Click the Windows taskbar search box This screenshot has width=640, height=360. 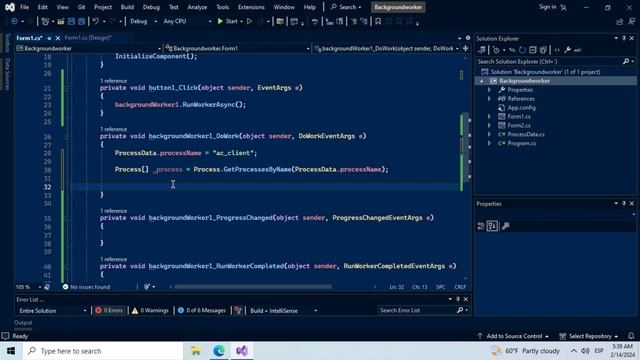tap(104, 351)
